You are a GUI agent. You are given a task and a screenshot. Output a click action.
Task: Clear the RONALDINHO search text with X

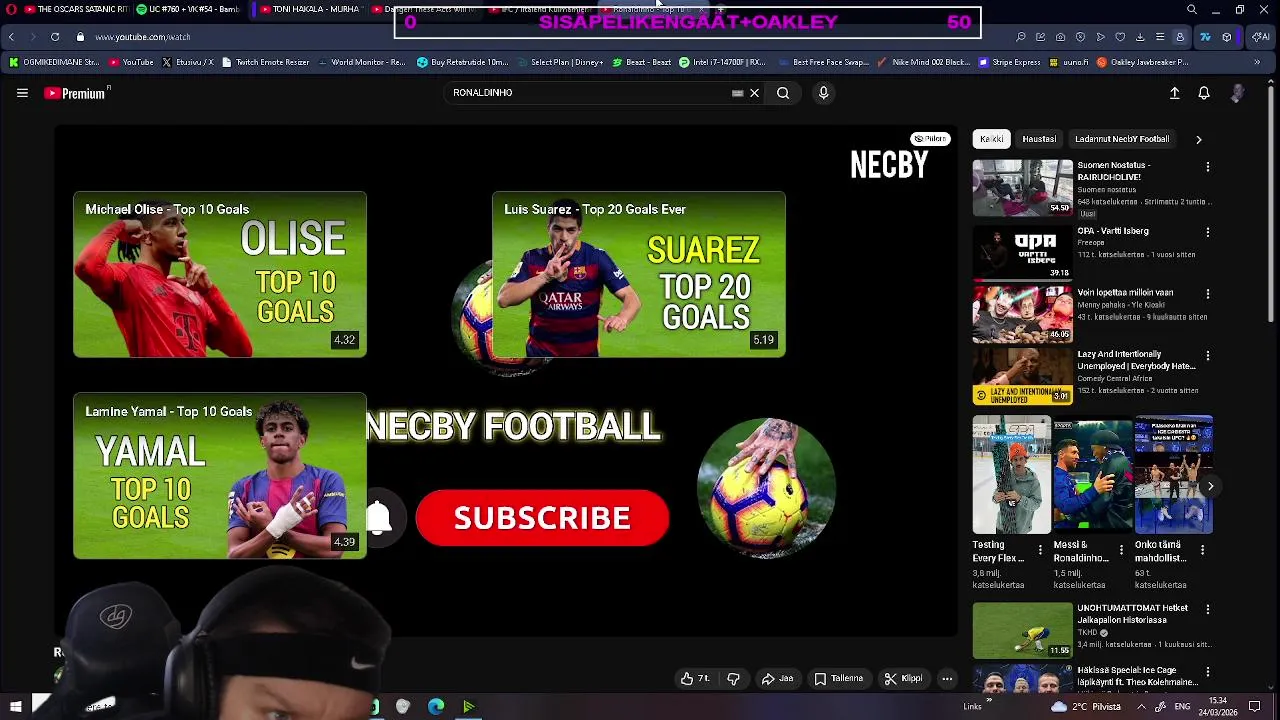755,93
